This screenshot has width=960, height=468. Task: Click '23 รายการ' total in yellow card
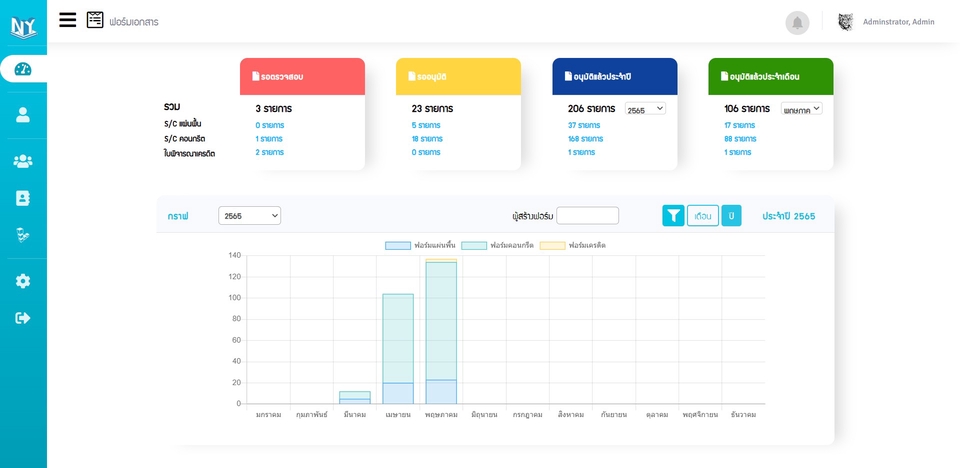pyautogui.click(x=432, y=109)
